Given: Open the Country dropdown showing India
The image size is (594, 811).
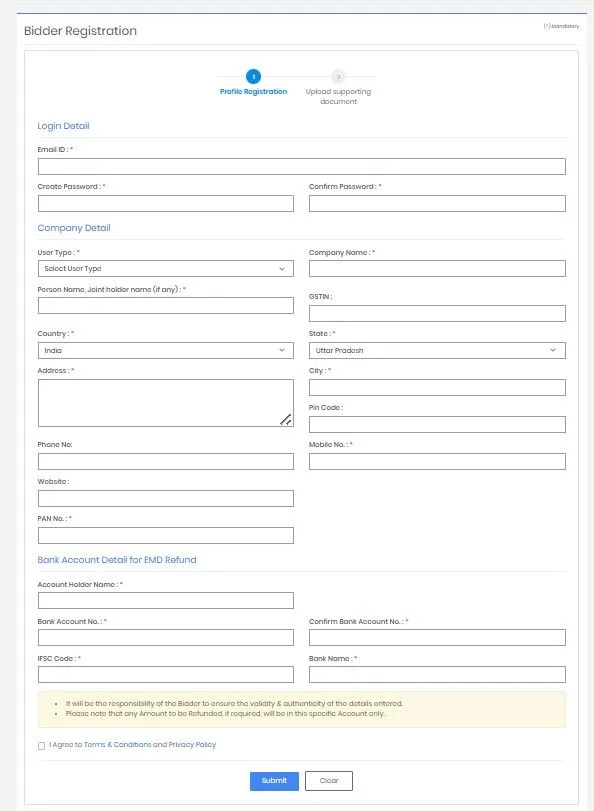Looking at the screenshot, I should (165, 350).
